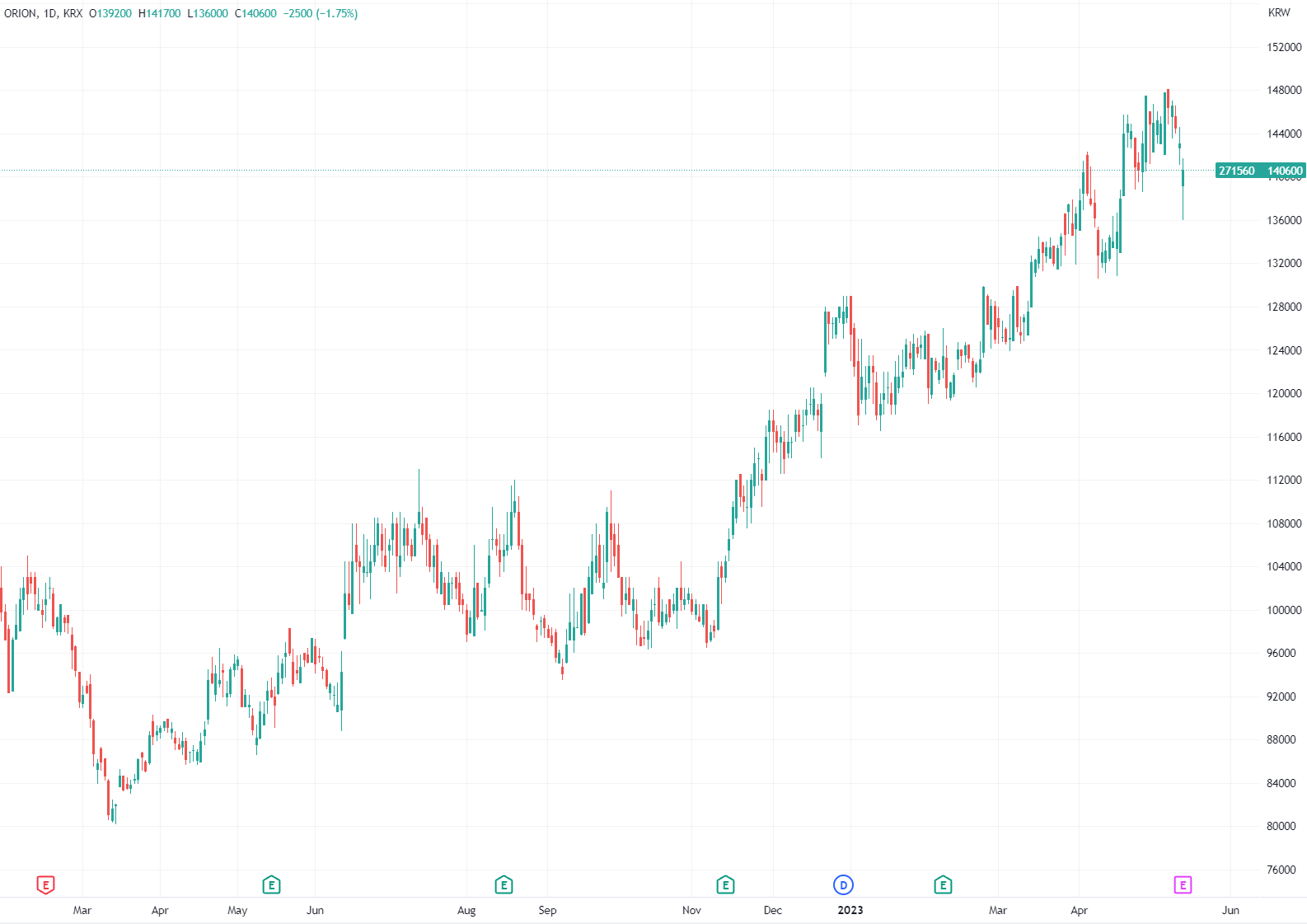Screen dimensions: 1307x924
Task: Click the 84000 price axis label
Action: coord(1281,783)
